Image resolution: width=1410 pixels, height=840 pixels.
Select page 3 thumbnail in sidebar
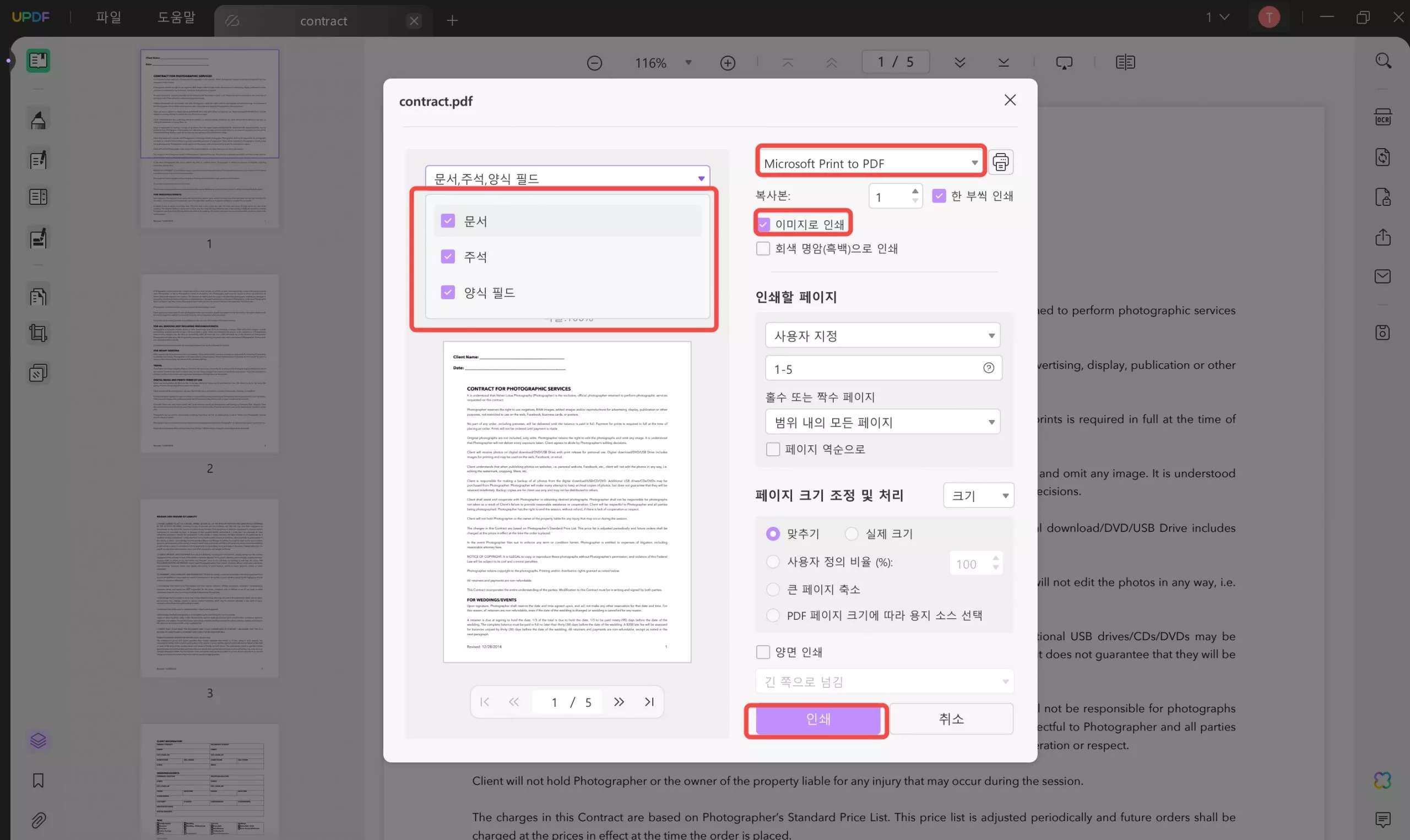[x=209, y=588]
